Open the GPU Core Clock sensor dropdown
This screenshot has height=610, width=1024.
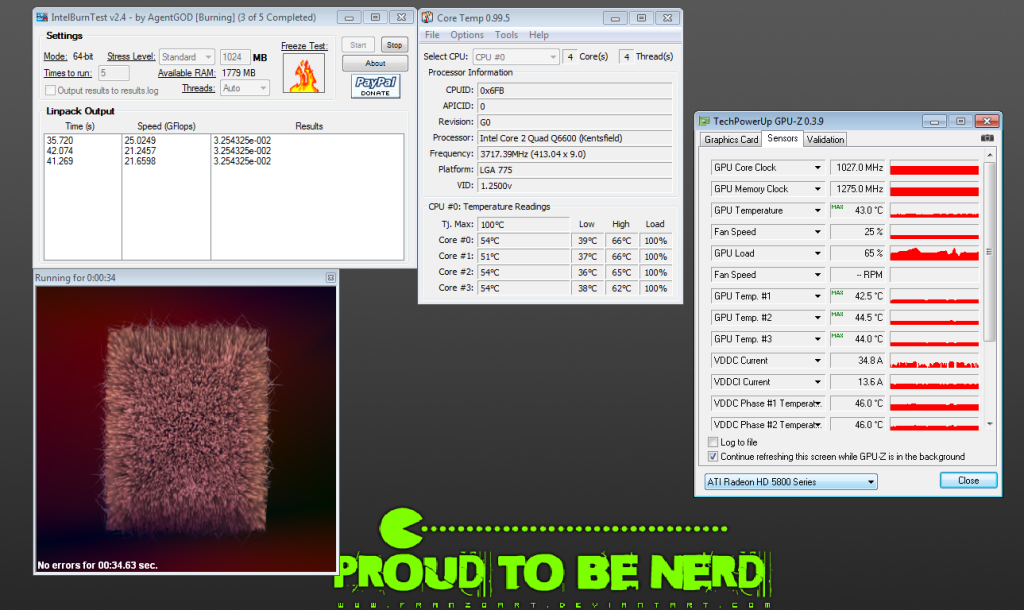click(818, 168)
